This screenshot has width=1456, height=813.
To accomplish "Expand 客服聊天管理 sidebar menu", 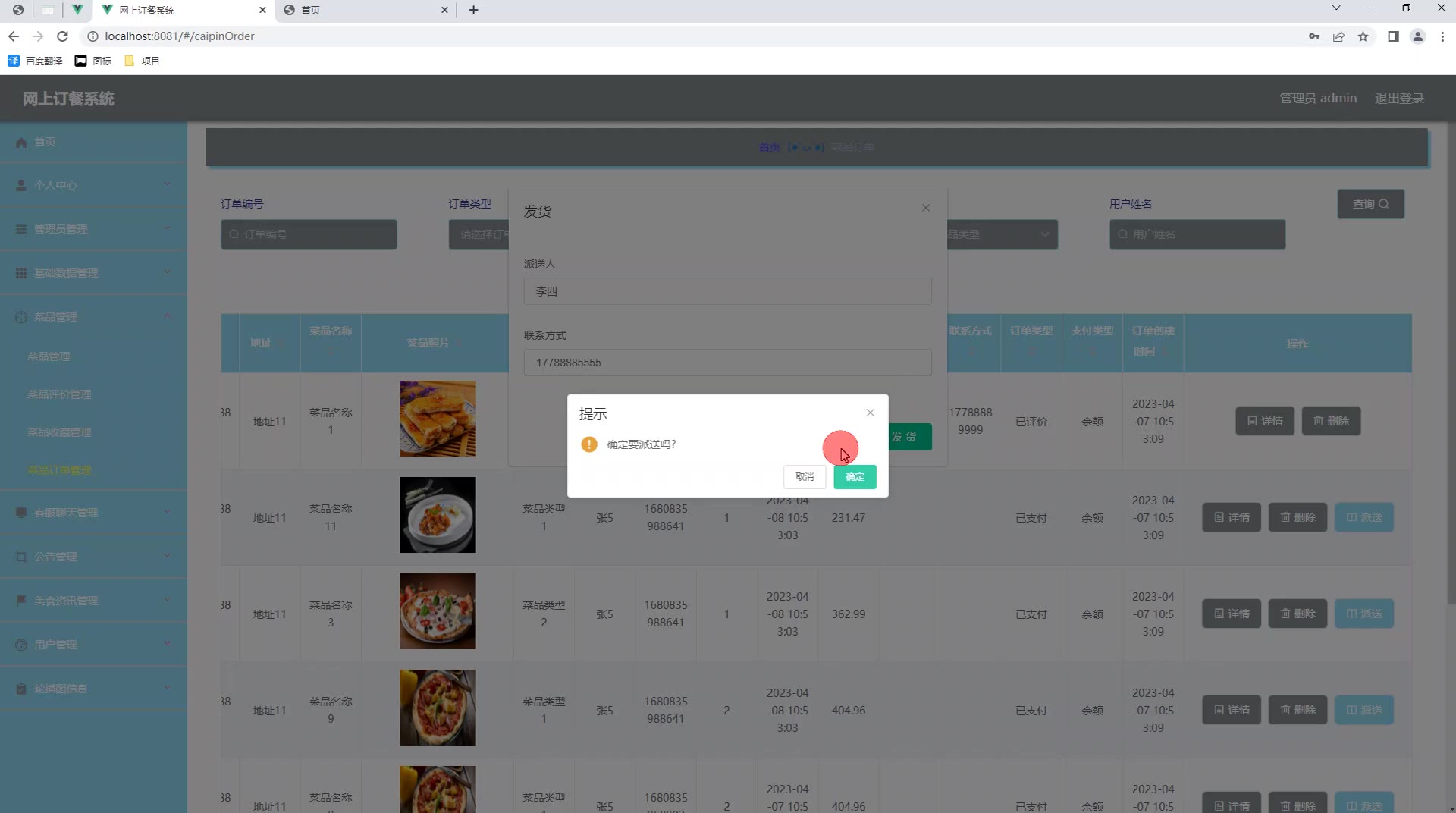I will tap(93, 513).
